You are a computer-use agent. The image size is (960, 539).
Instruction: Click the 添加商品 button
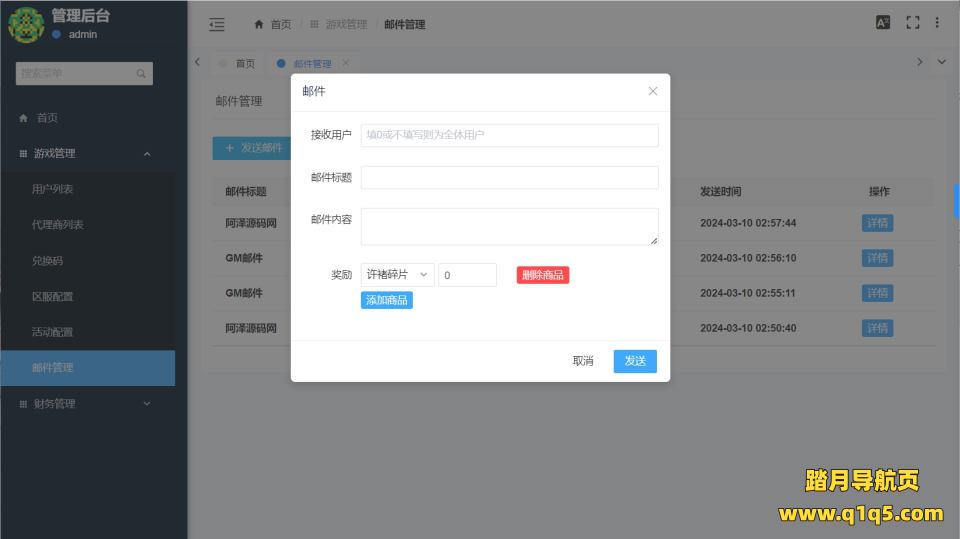coord(387,300)
